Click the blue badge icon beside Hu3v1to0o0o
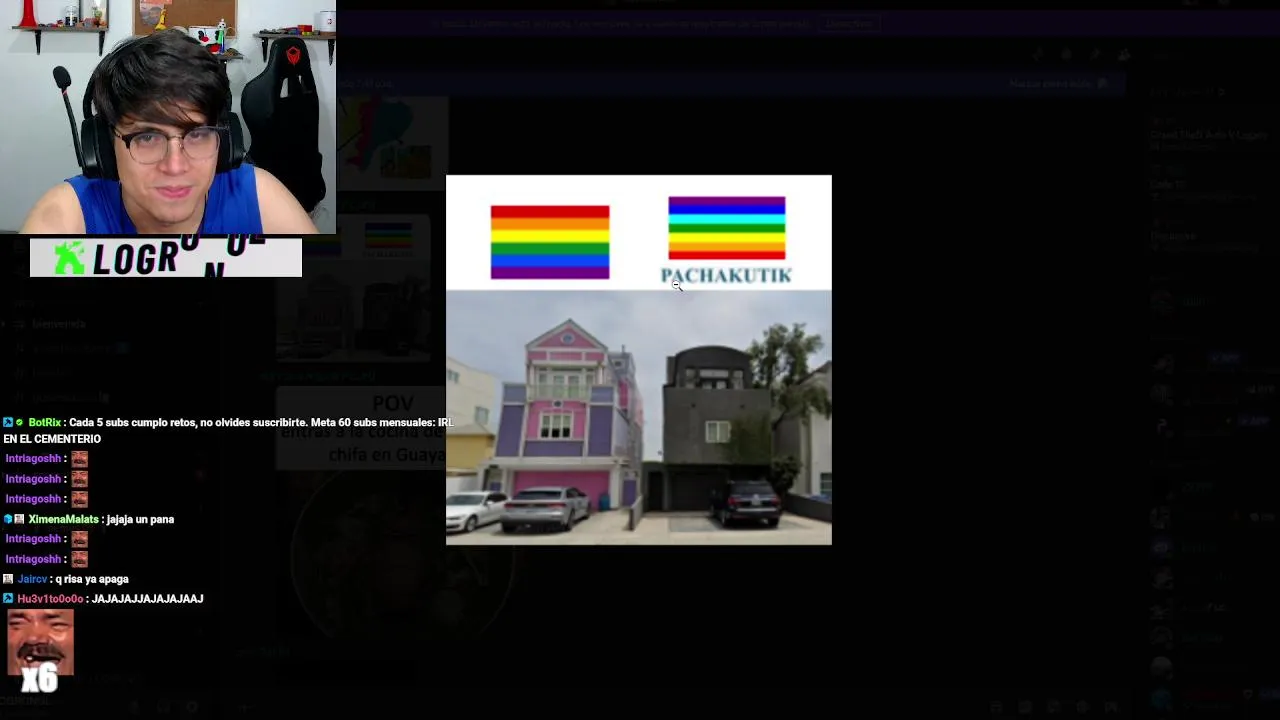Screen dimensions: 1280x720 8,599
